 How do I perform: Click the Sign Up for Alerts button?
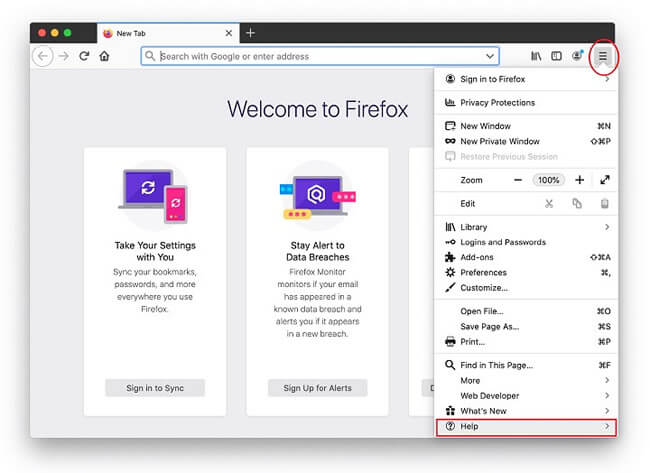(318, 388)
